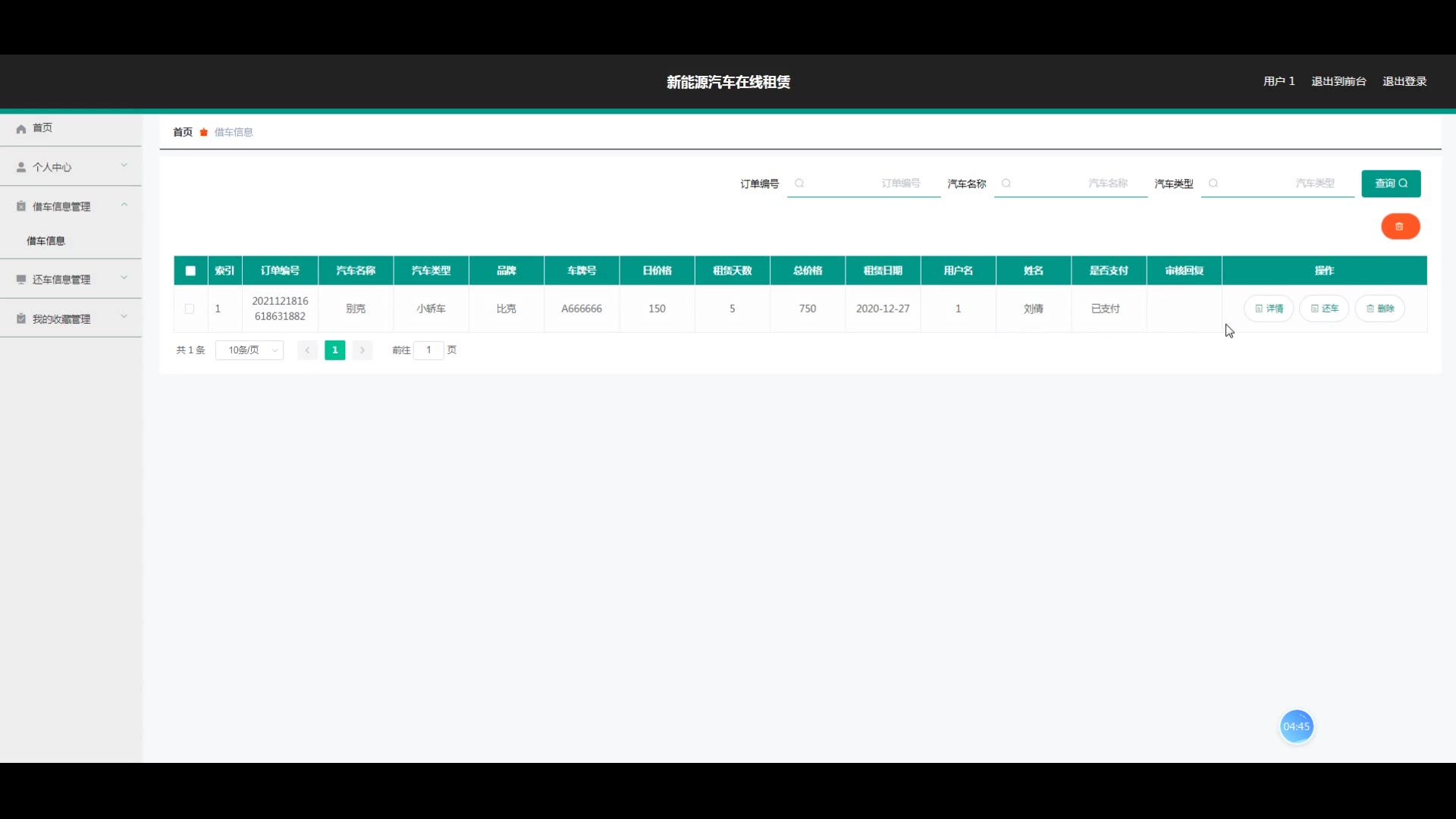Check the checkbox for row 1
This screenshot has width=1456, height=819.
190,309
